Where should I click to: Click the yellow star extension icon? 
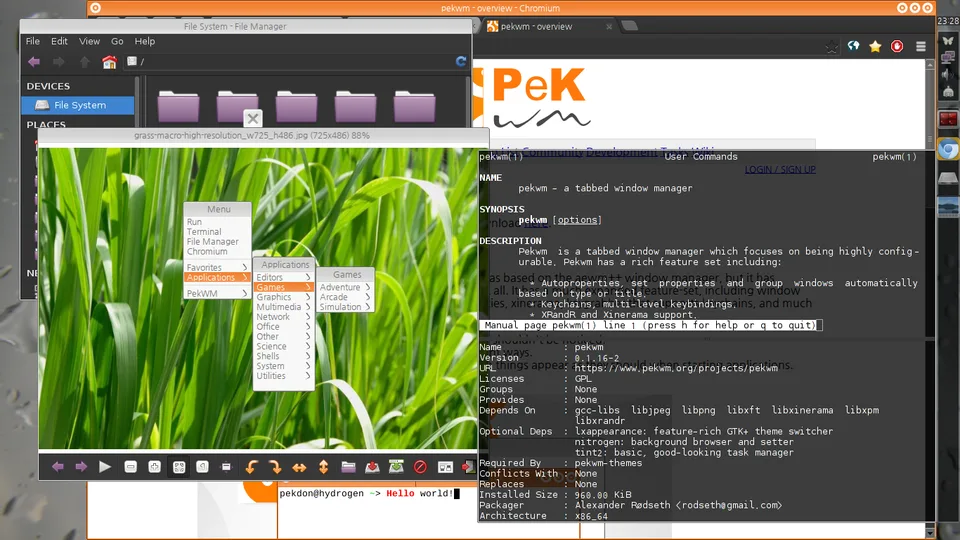875,47
